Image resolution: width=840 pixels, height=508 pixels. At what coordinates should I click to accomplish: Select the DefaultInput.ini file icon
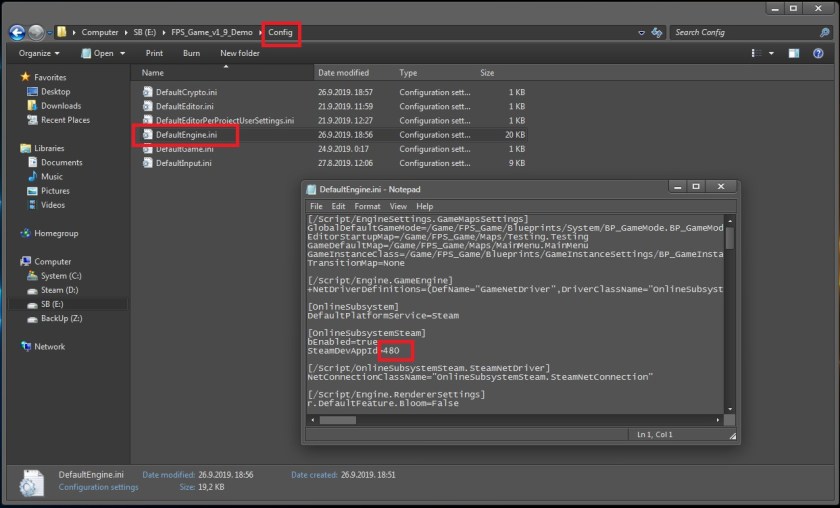tap(147, 163)
